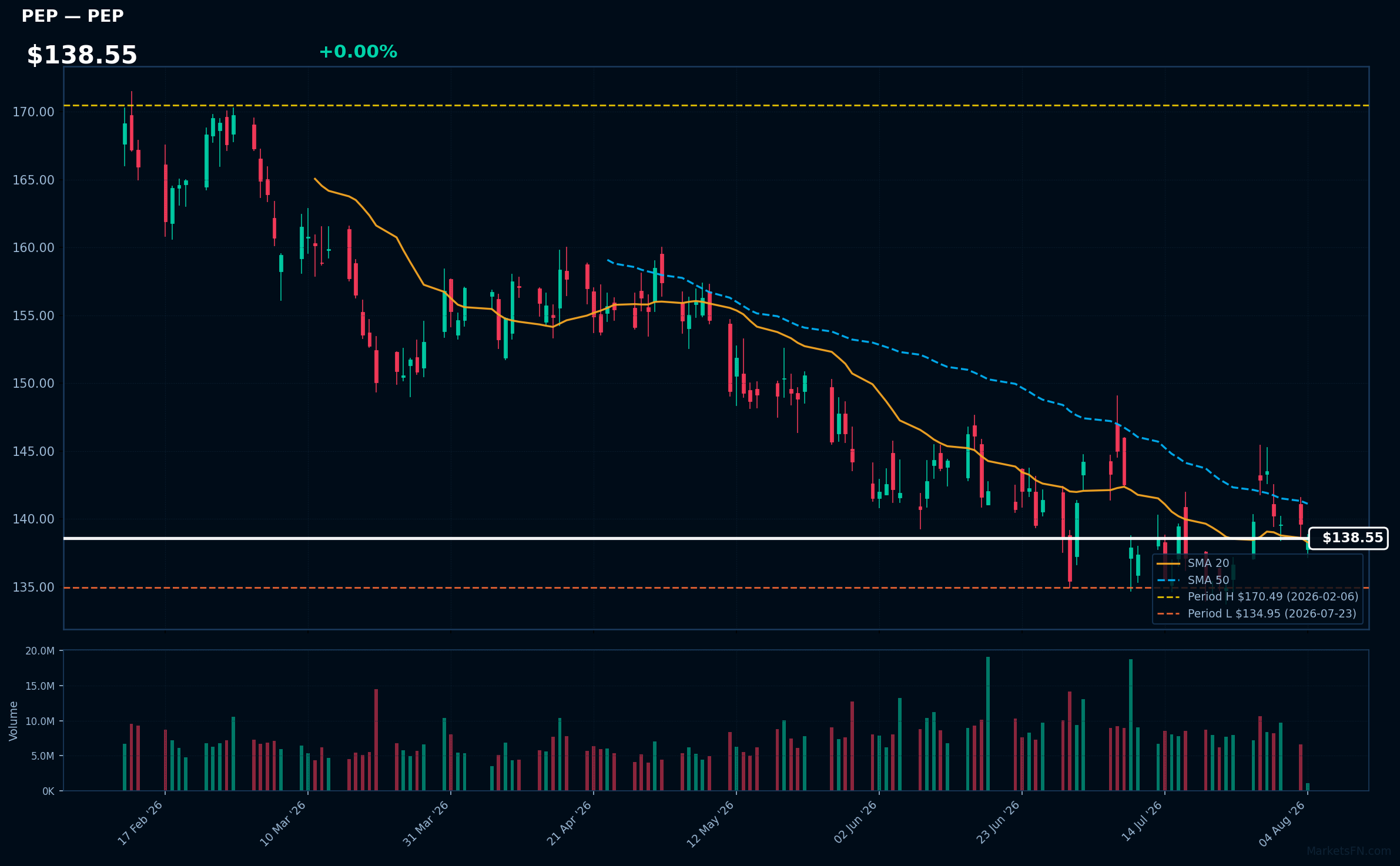Click the 135.00 price axis label

34,587
